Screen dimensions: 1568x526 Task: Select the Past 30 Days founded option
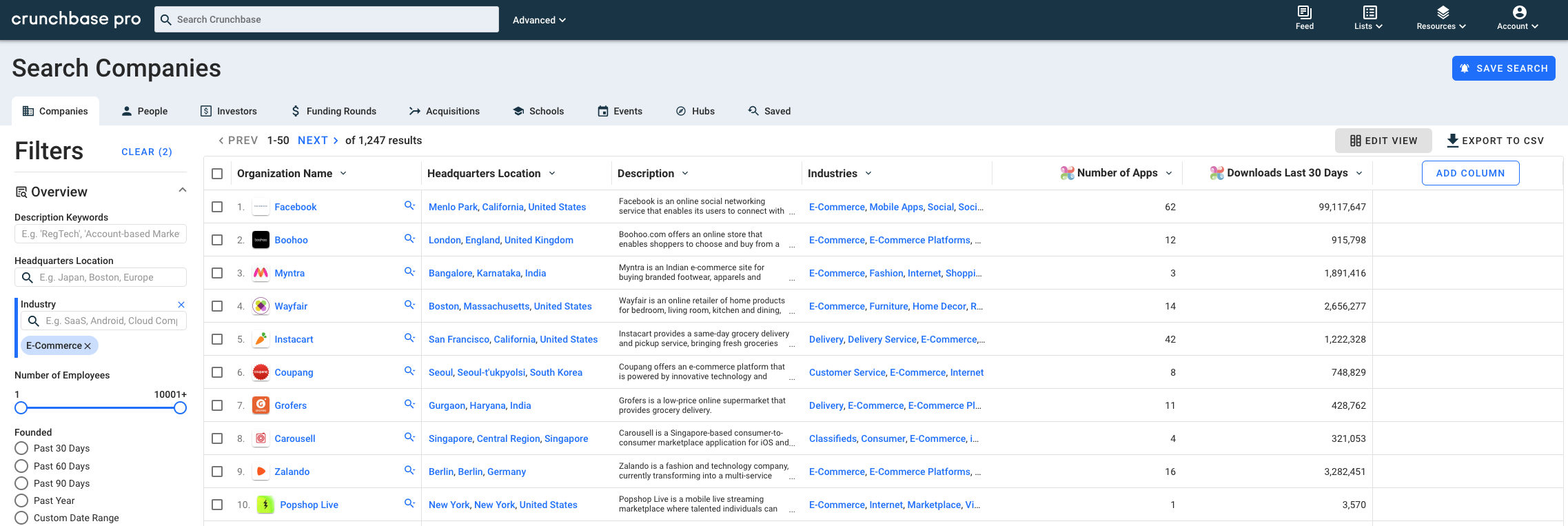point(21,448)
